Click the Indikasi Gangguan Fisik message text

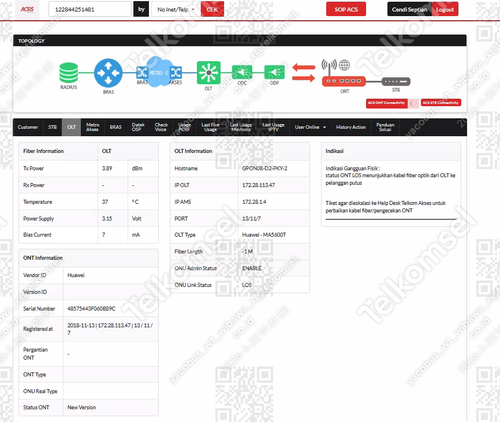click(390, 176)
